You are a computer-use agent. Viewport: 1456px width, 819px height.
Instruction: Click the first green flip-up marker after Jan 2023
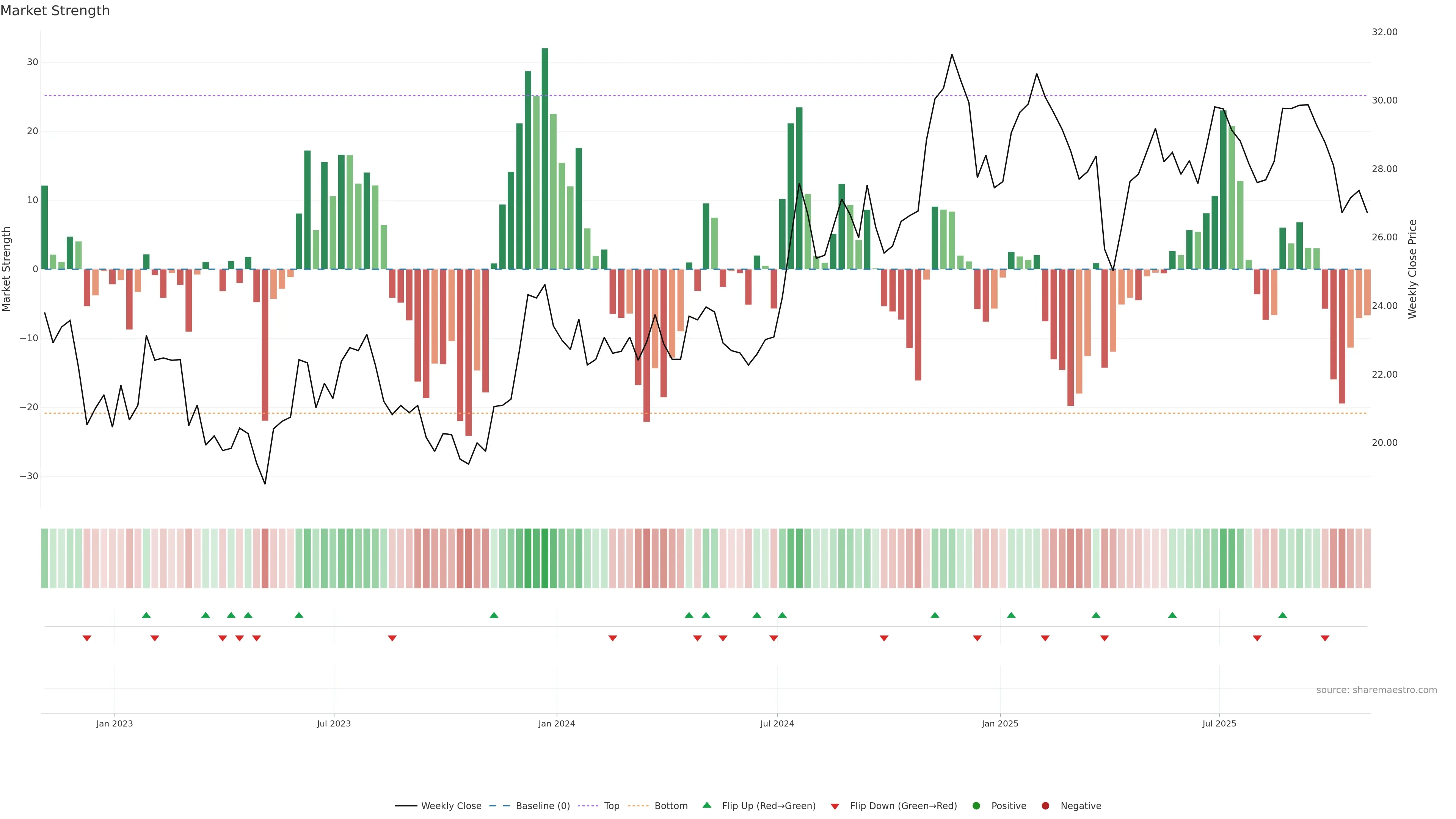click(146, 615)
